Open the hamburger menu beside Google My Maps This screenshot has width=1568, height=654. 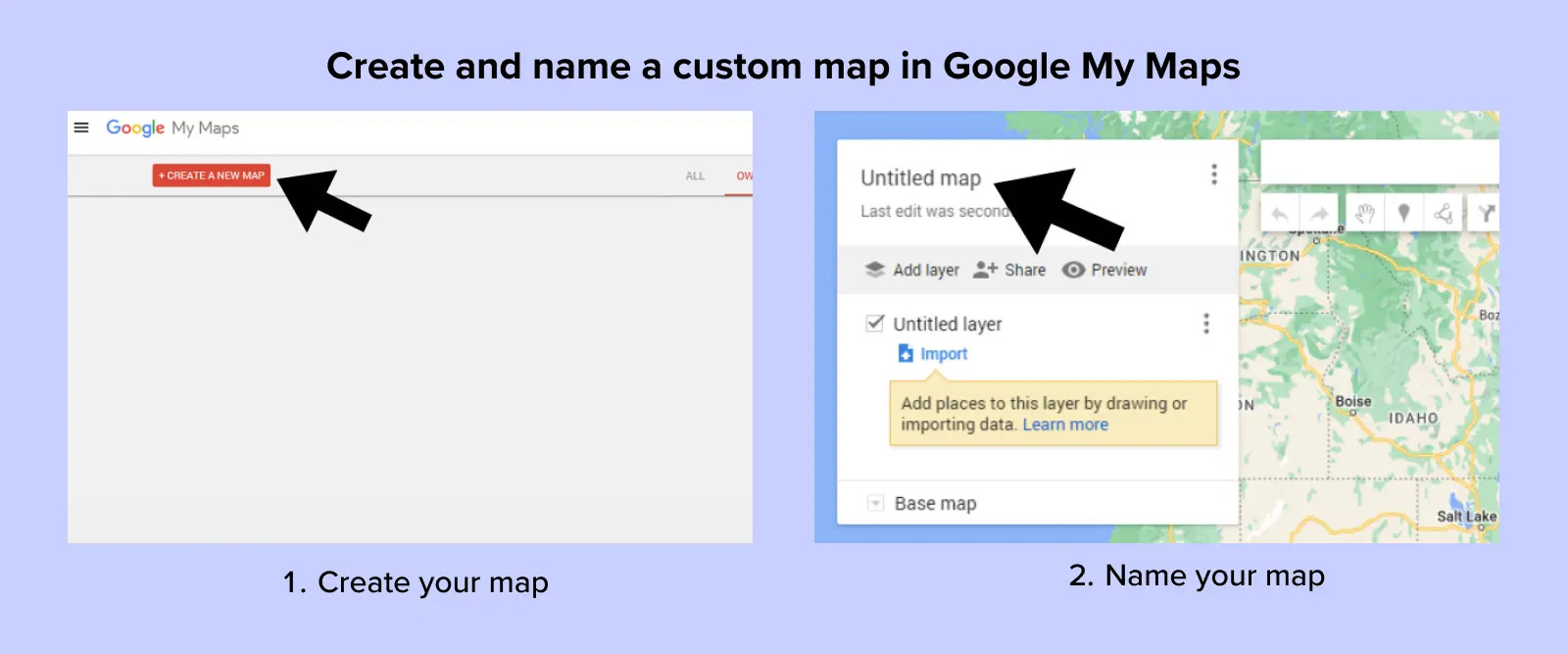[81, 127]
